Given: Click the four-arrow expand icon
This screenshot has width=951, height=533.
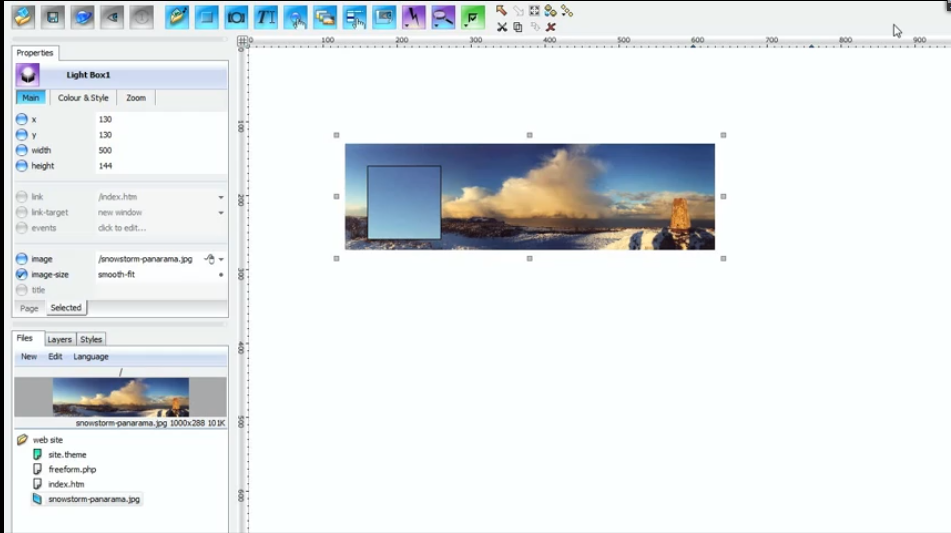Looking at the screenshot, I should pyautogui.click(x=534, y=11).
